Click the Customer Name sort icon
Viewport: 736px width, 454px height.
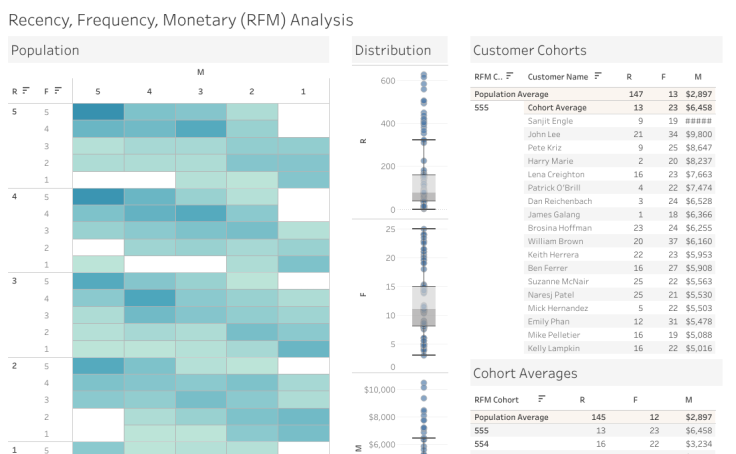pyautogui.click(x=598, y=76)
